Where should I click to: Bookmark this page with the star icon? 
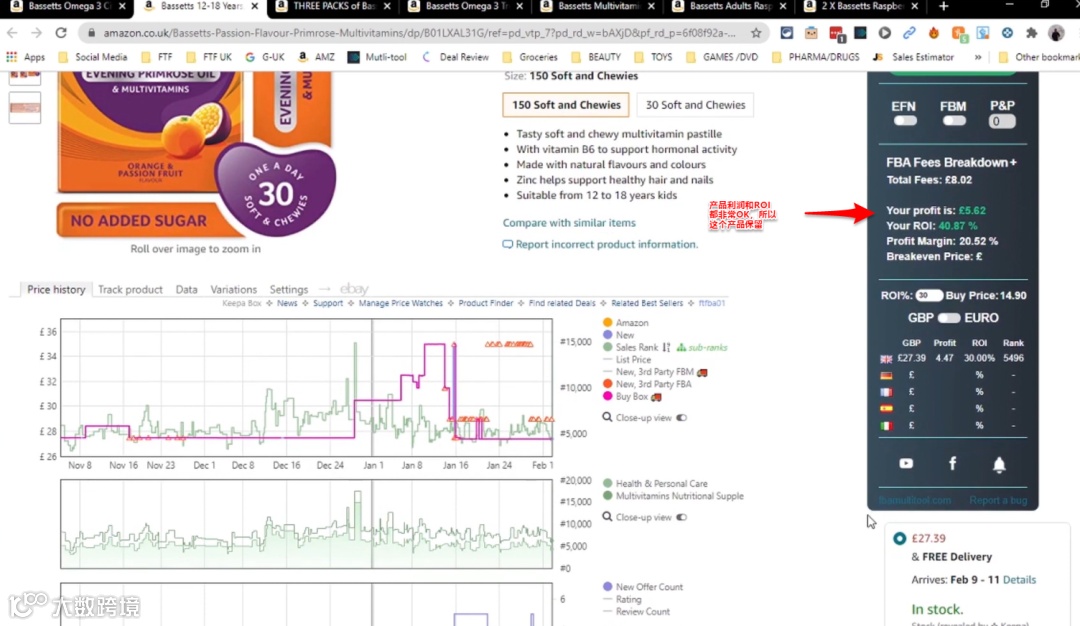coord(756,32)
